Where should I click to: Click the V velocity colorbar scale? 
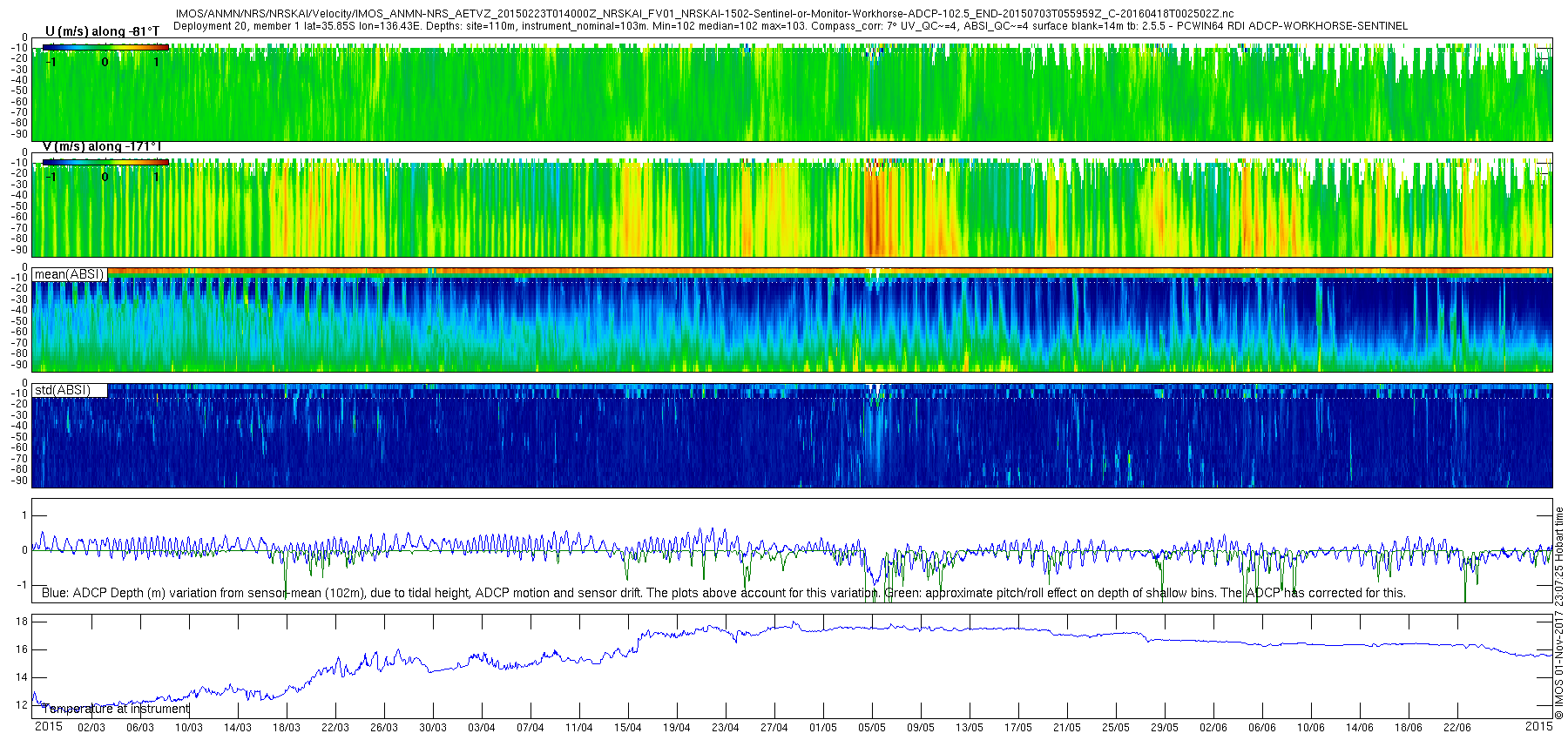105,162
